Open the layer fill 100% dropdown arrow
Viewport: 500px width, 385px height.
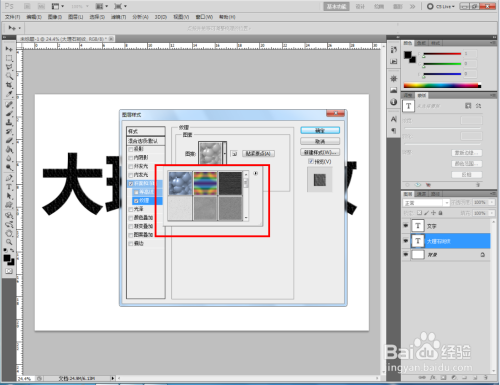point(492,213)
